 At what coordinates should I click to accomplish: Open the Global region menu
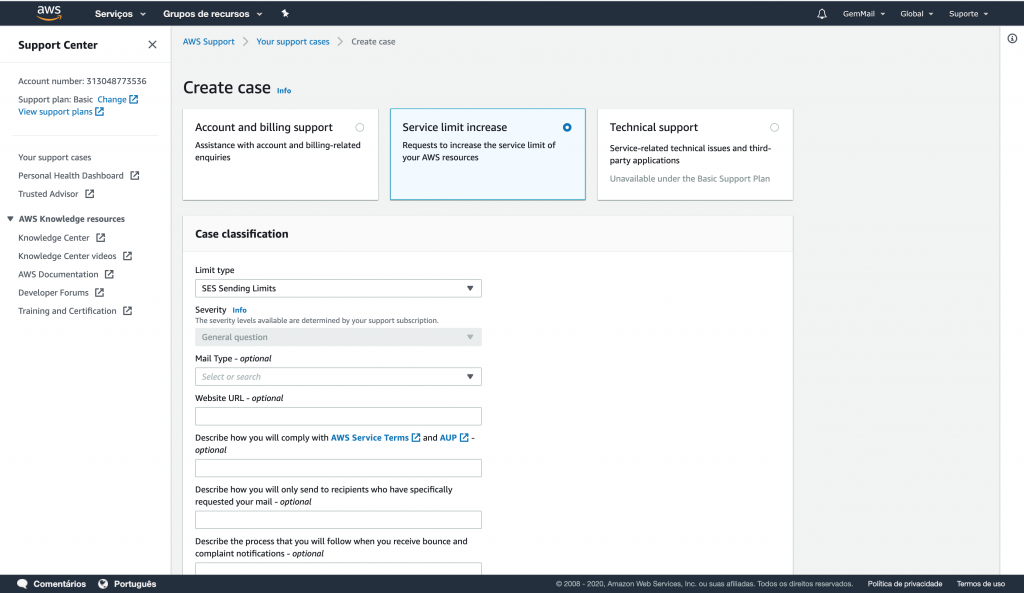tap(917, 14)
